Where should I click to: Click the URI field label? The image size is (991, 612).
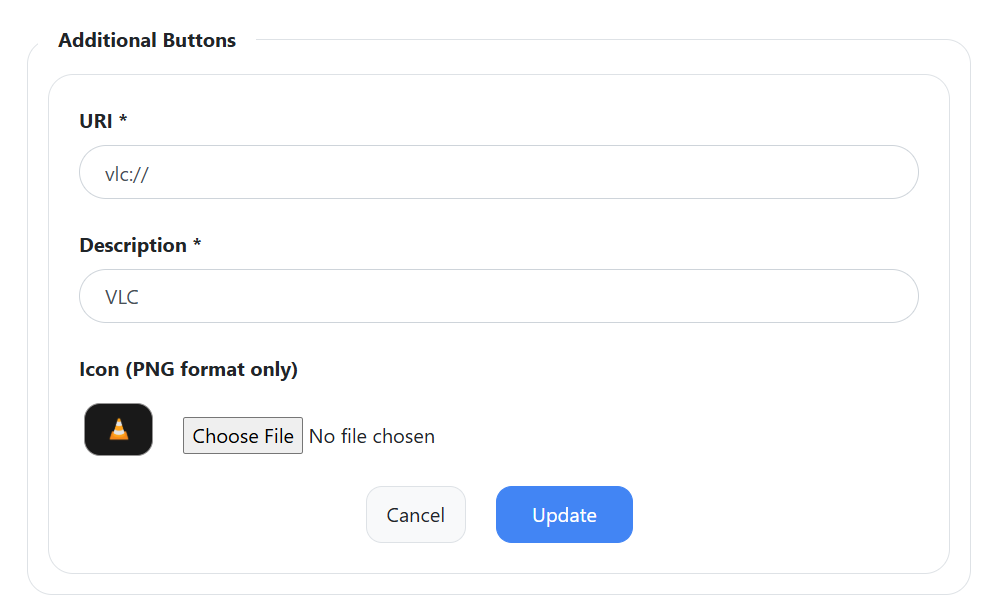[x=96, y=121]
